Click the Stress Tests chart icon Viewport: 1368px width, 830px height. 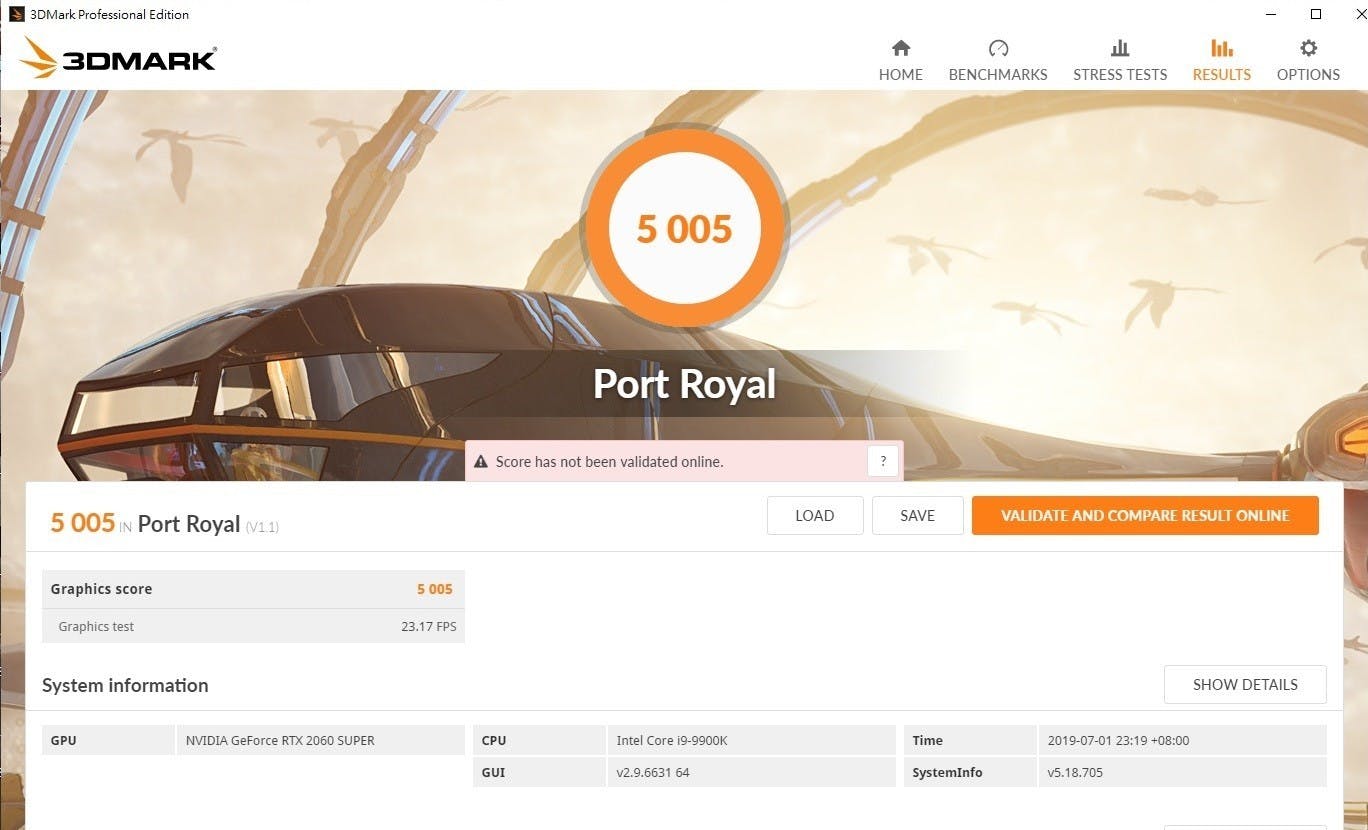[x=1120, y=48]
